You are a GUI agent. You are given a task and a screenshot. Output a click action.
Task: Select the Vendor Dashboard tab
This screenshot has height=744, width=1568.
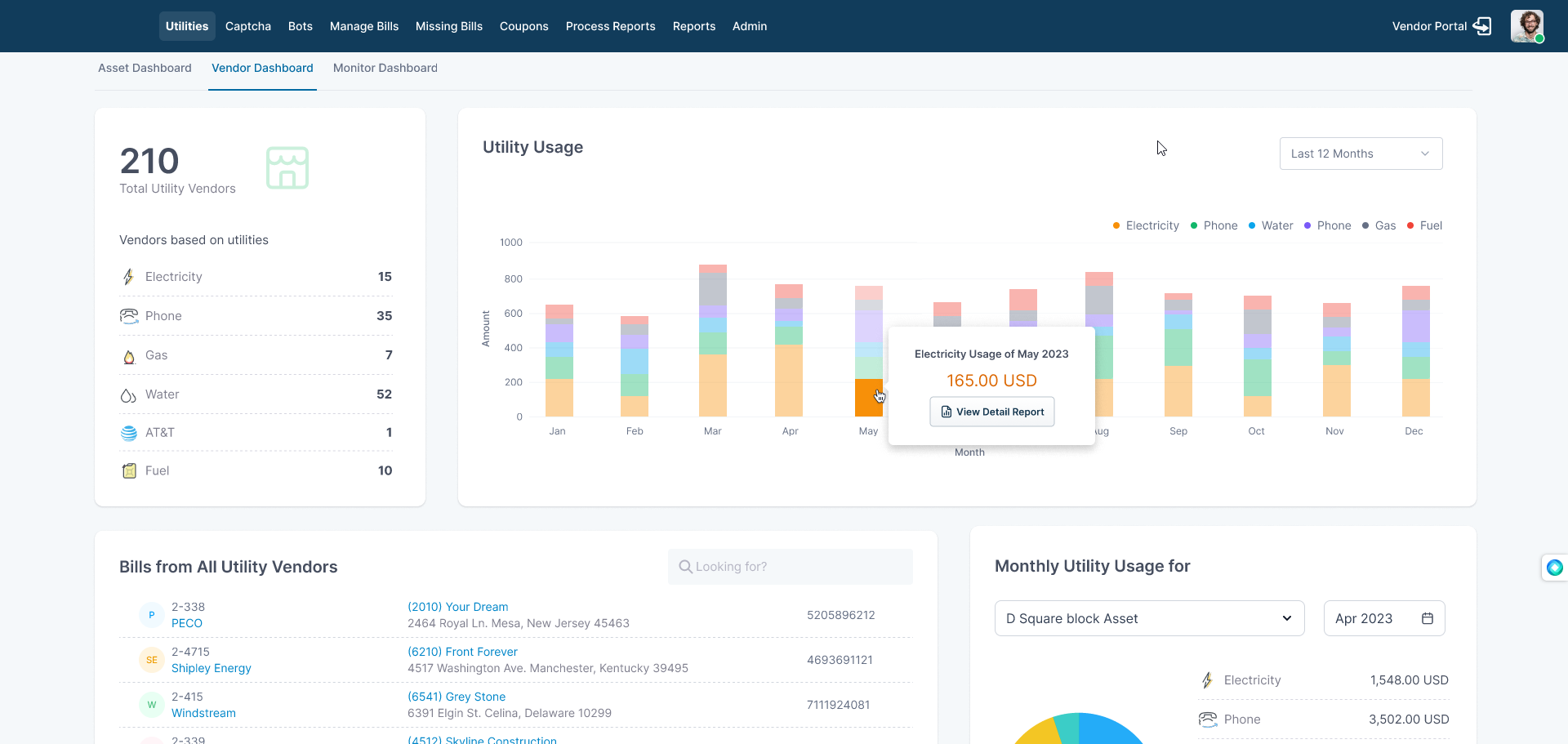pyautogui.click(x=262, y=68)
